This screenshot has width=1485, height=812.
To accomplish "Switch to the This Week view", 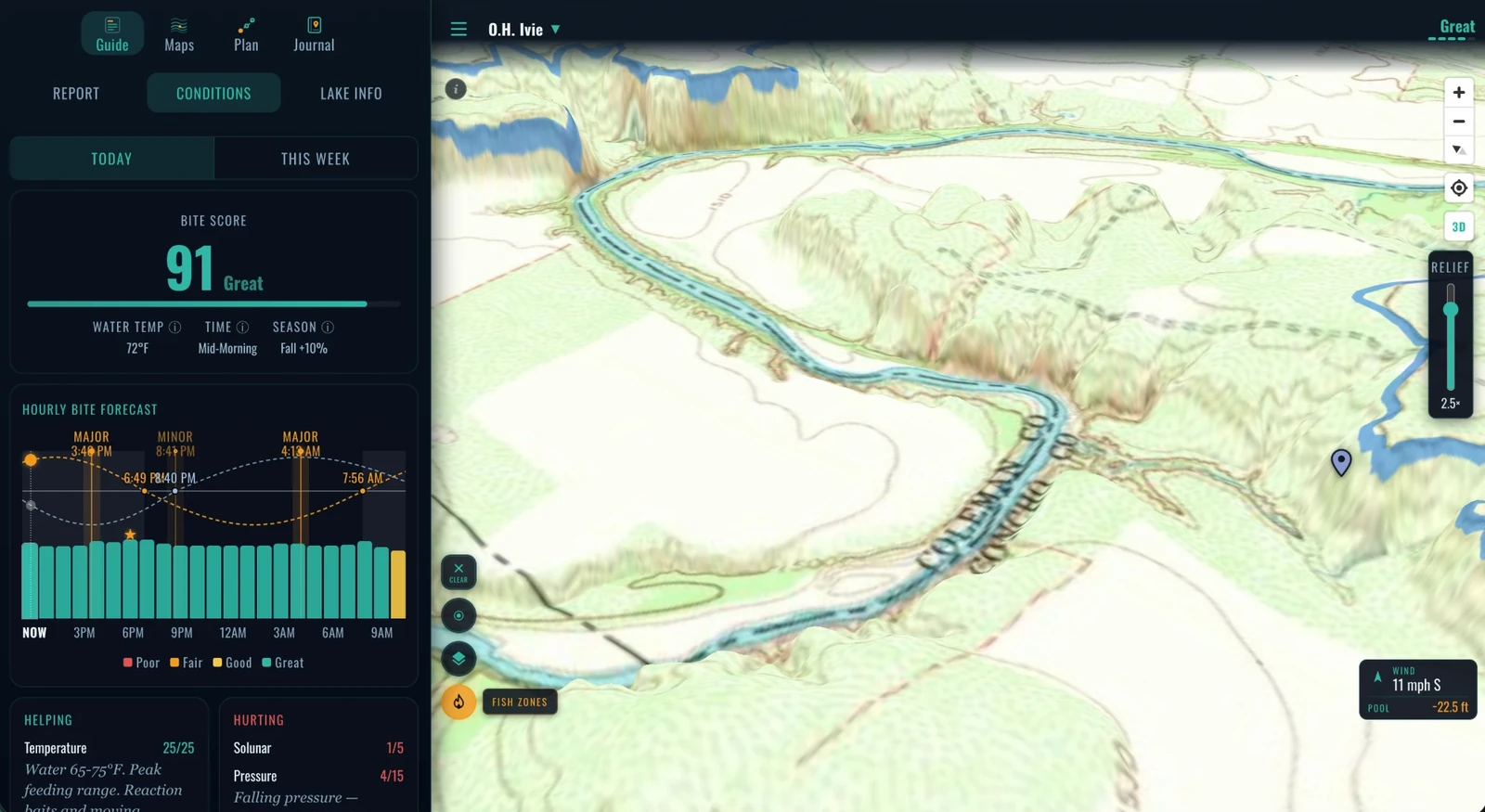I will tap(316, 159).
